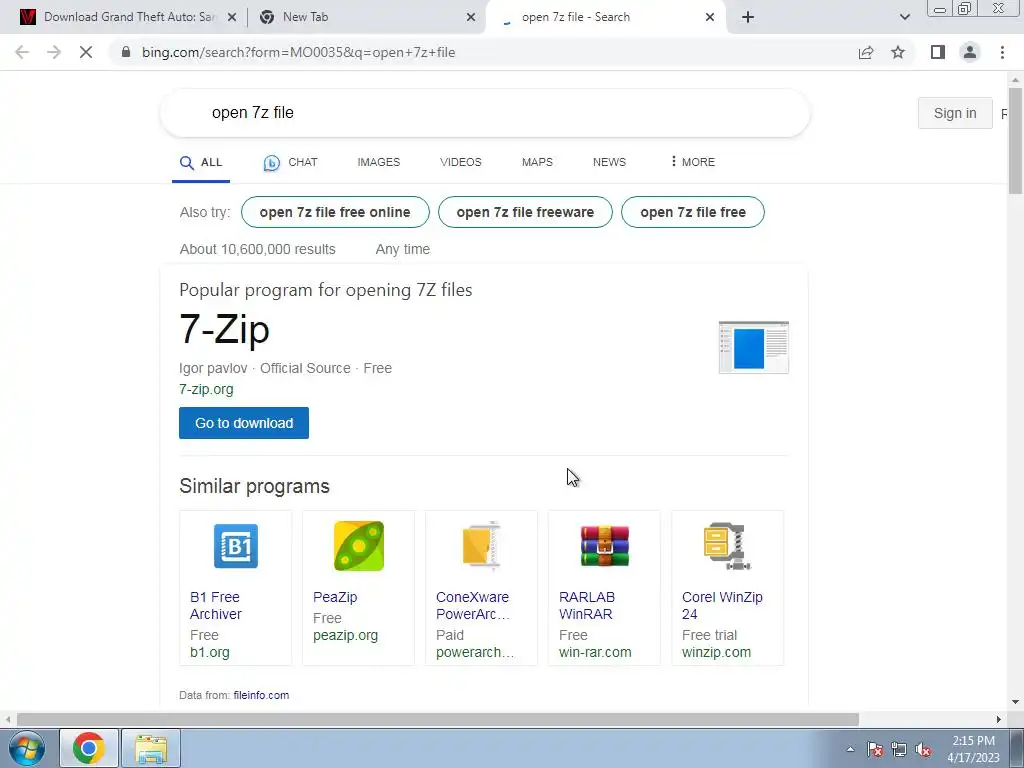The width and height of the screenshot is (1024, 768).
Task: Open the ConeXware PowerArchiver link
Action: coord(473,605)
